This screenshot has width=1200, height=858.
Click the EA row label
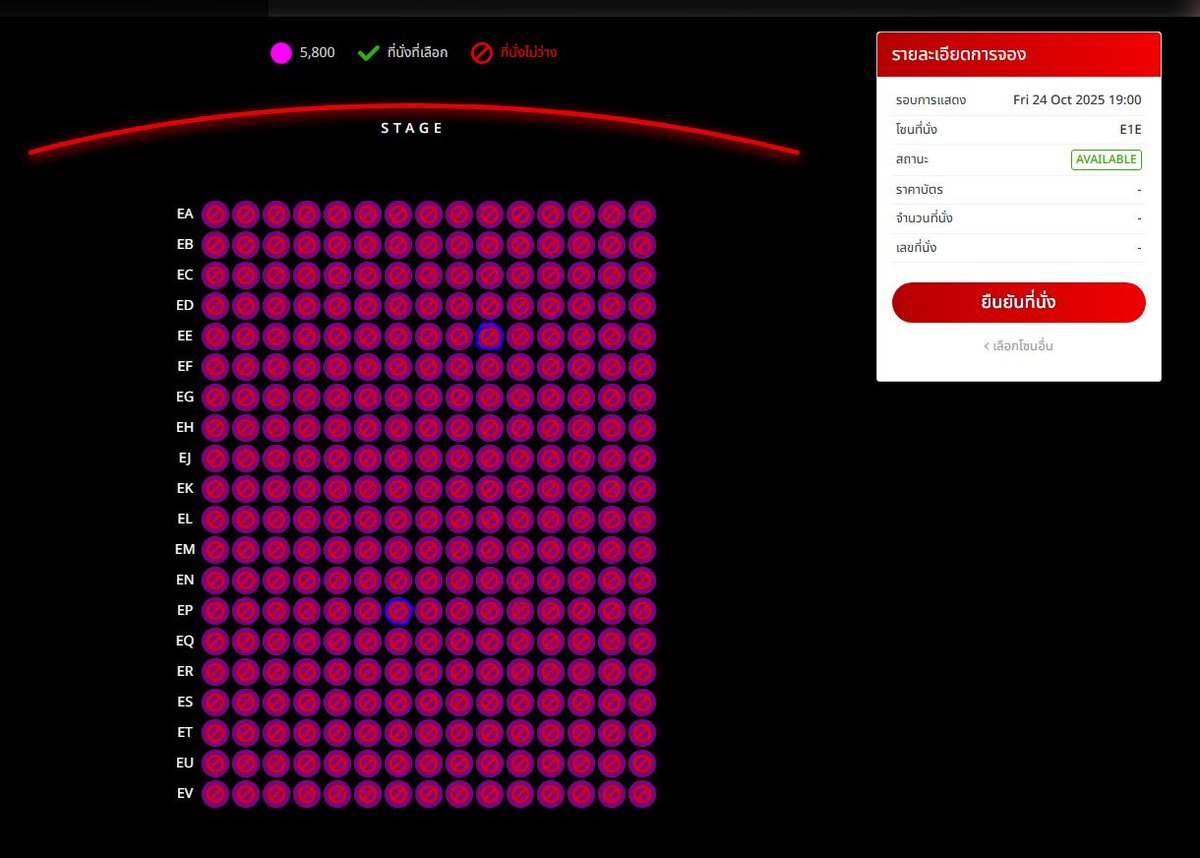(185, 214)
